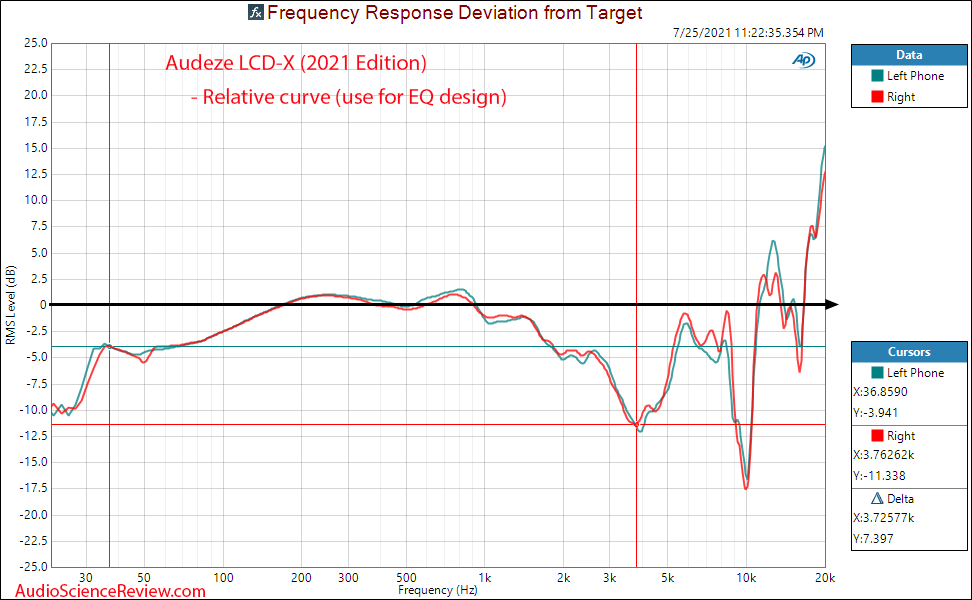Click the 30 tick label on the x-axis
The height and width of the screenshot is (600, 972).
point(86,578)
